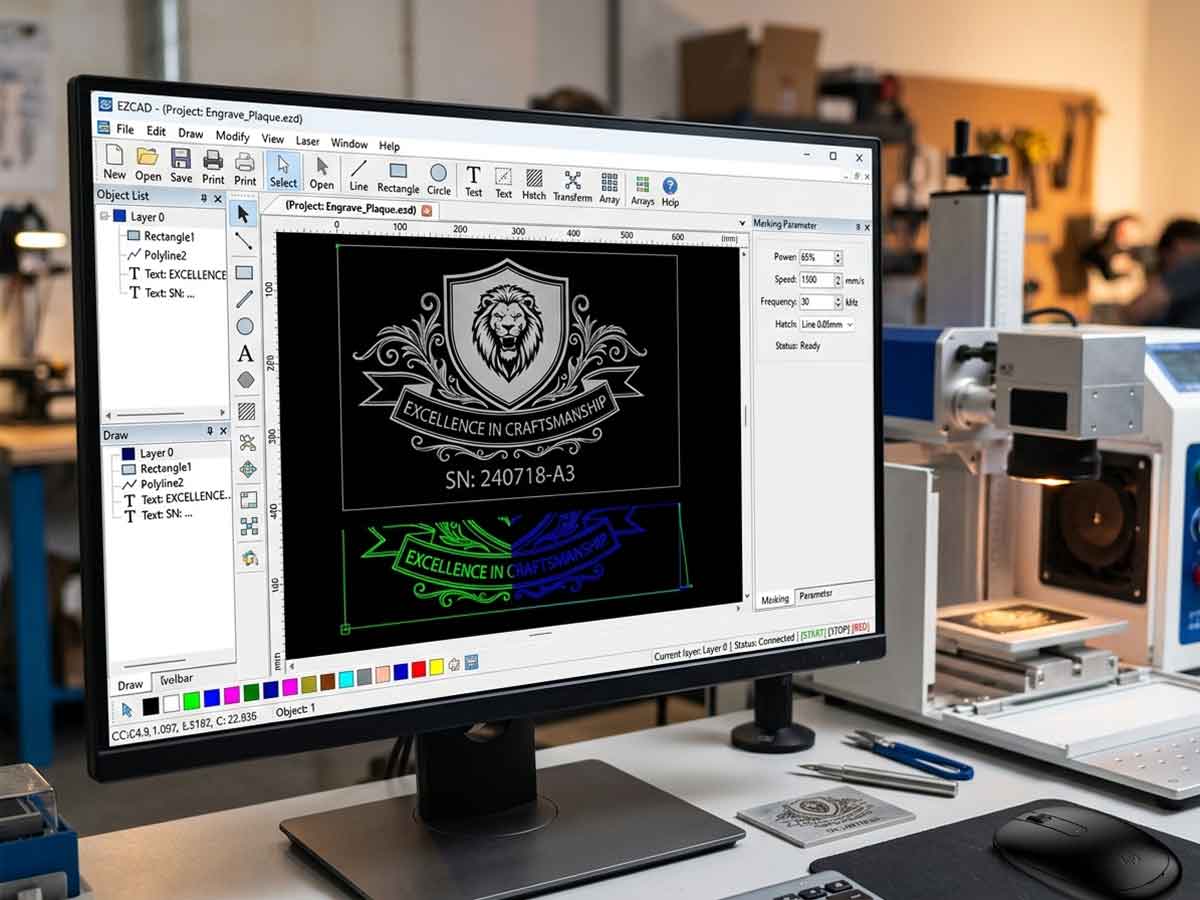1200x900 pixels.
Task: Select the rectangle shape in the vertical toolbox
Action: coord(244,272)
